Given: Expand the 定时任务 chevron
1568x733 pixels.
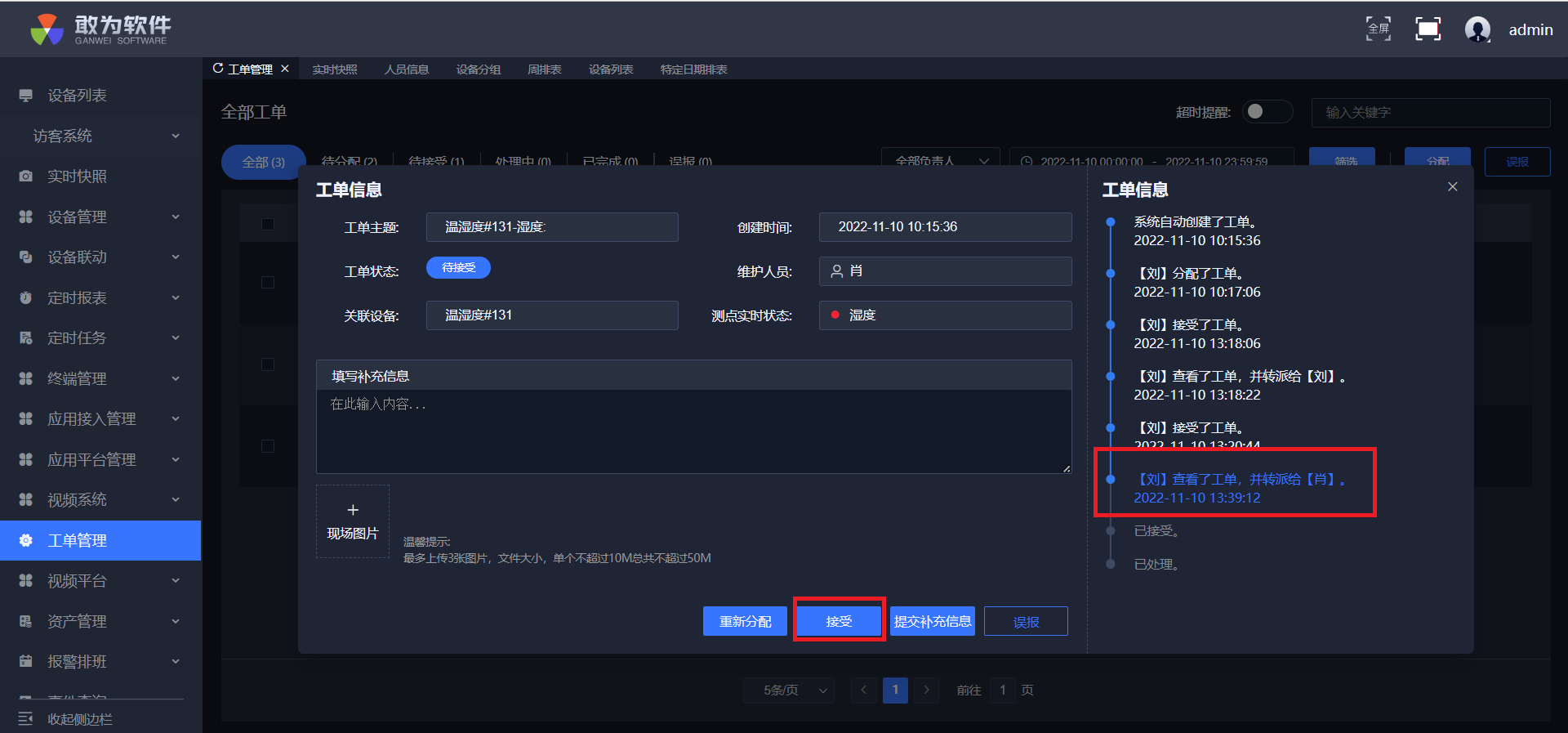Looking at the screenshot, I should pos(176,338).
